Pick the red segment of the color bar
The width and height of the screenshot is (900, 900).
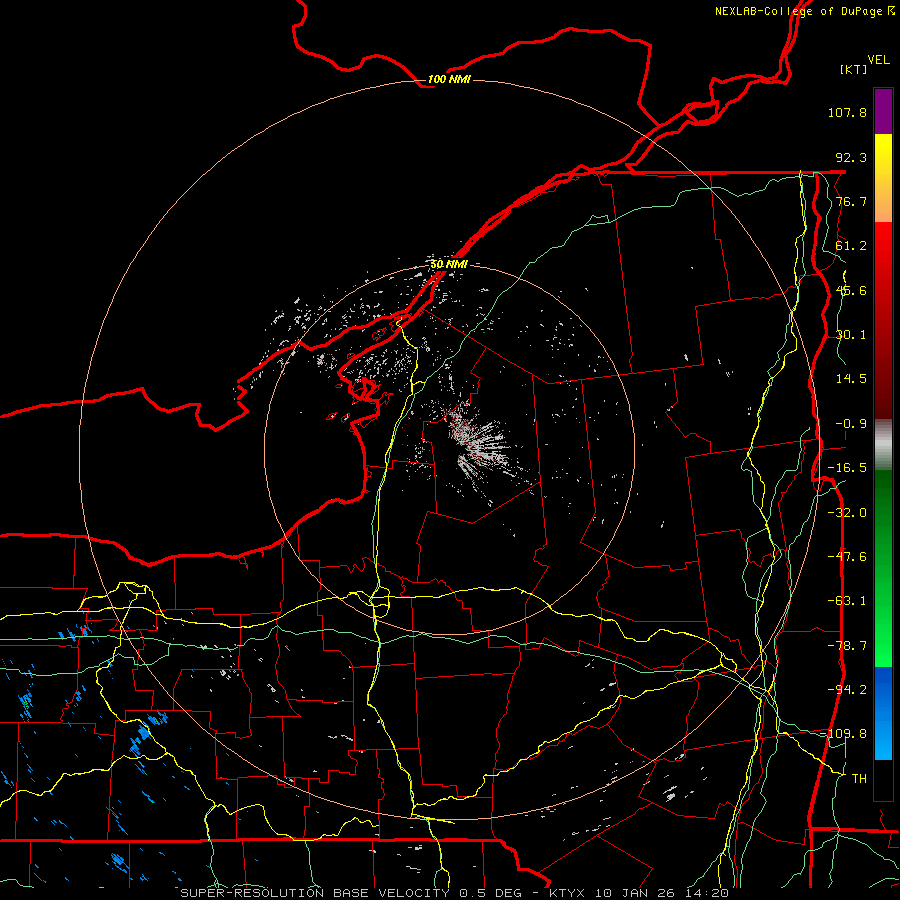tap(883, 320)
